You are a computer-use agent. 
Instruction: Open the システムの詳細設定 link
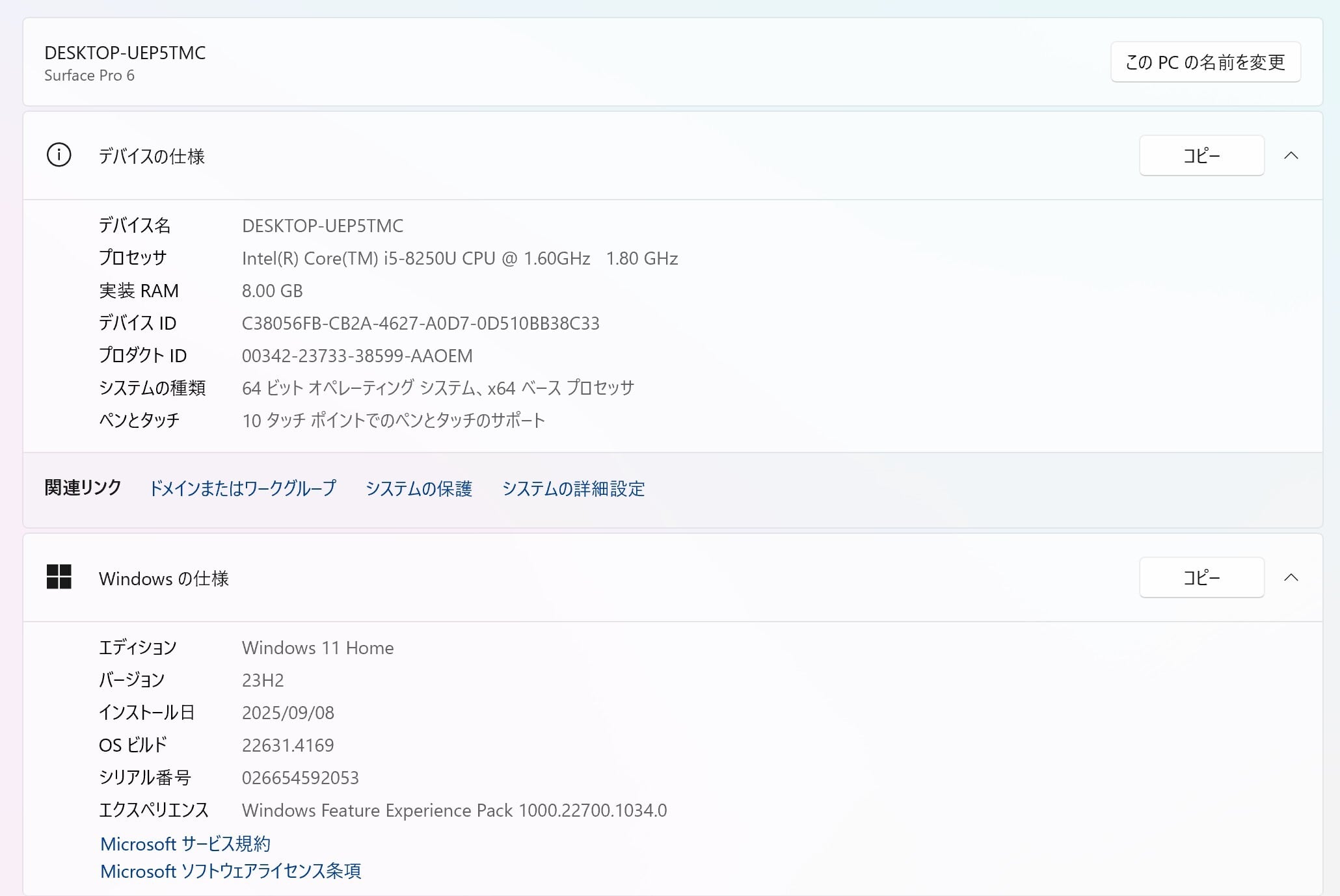tap(573, 488)
